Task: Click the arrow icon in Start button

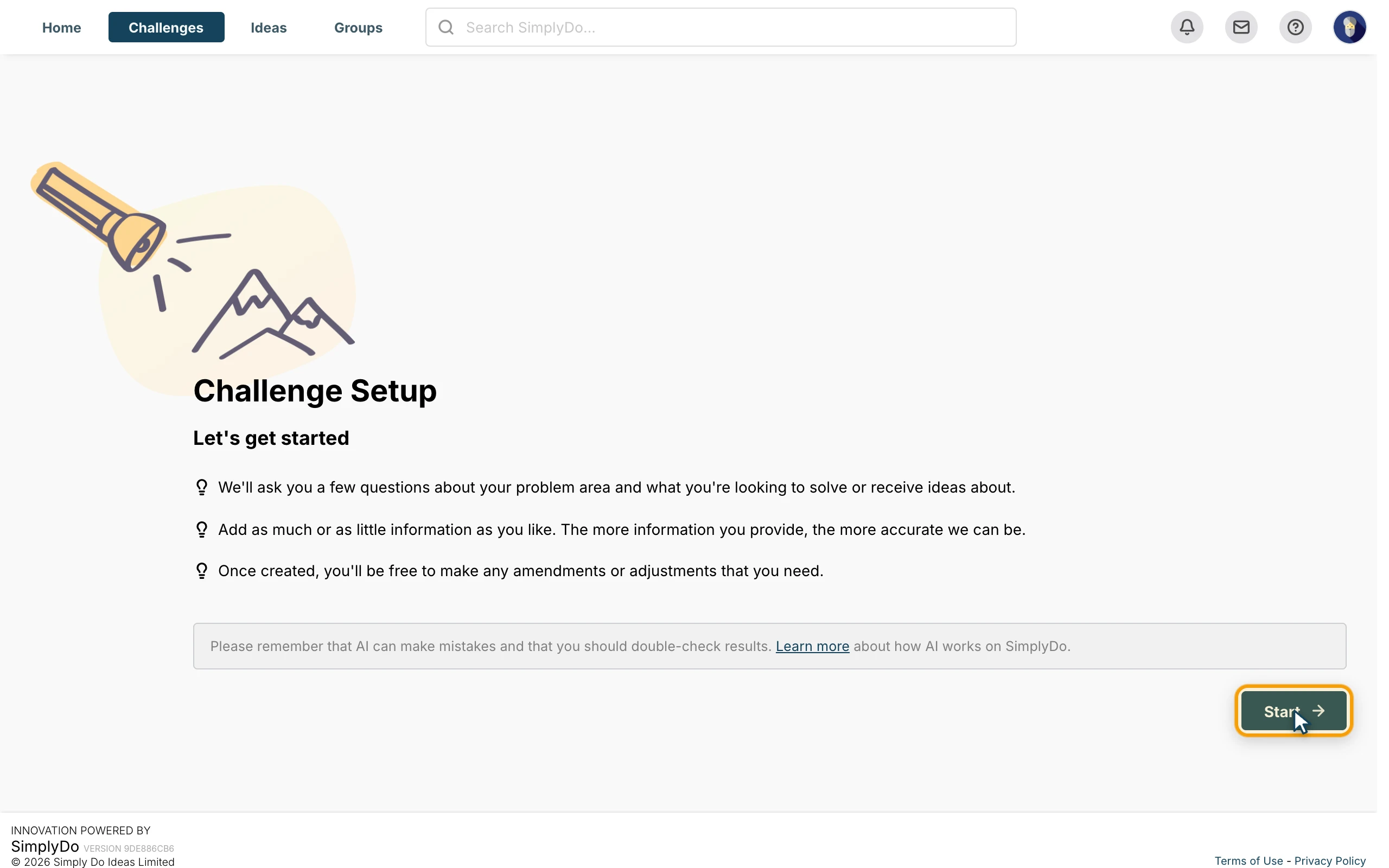Action: tap(1318, 711)
